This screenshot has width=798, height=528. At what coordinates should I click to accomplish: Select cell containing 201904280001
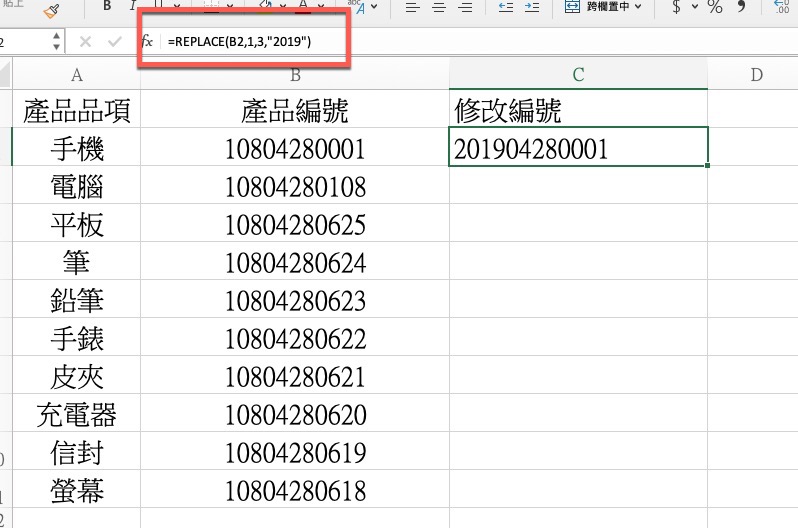coord(579,147)
